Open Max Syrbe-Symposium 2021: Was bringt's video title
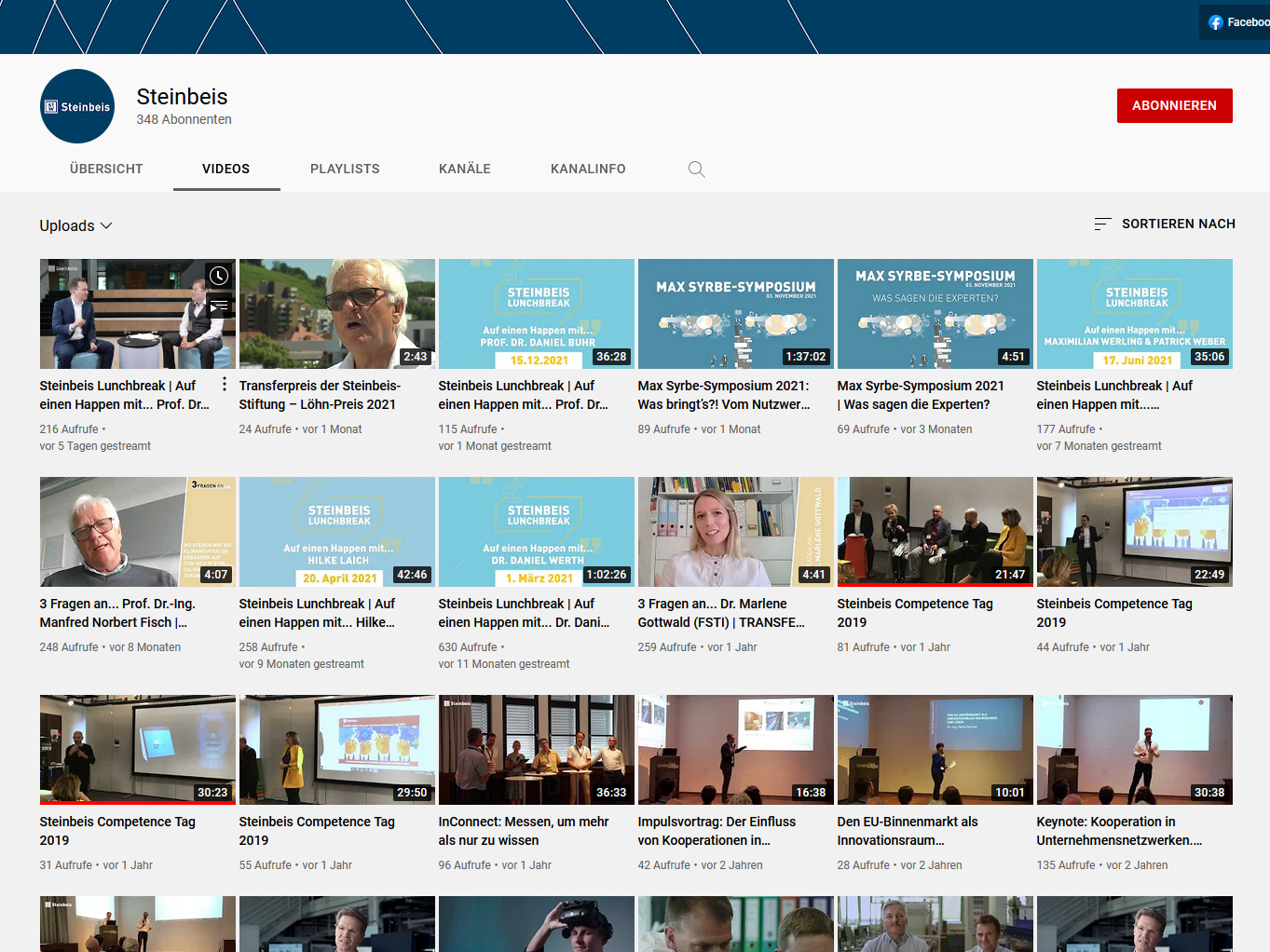Viewport: 1270px width, 952px height. 724,395
